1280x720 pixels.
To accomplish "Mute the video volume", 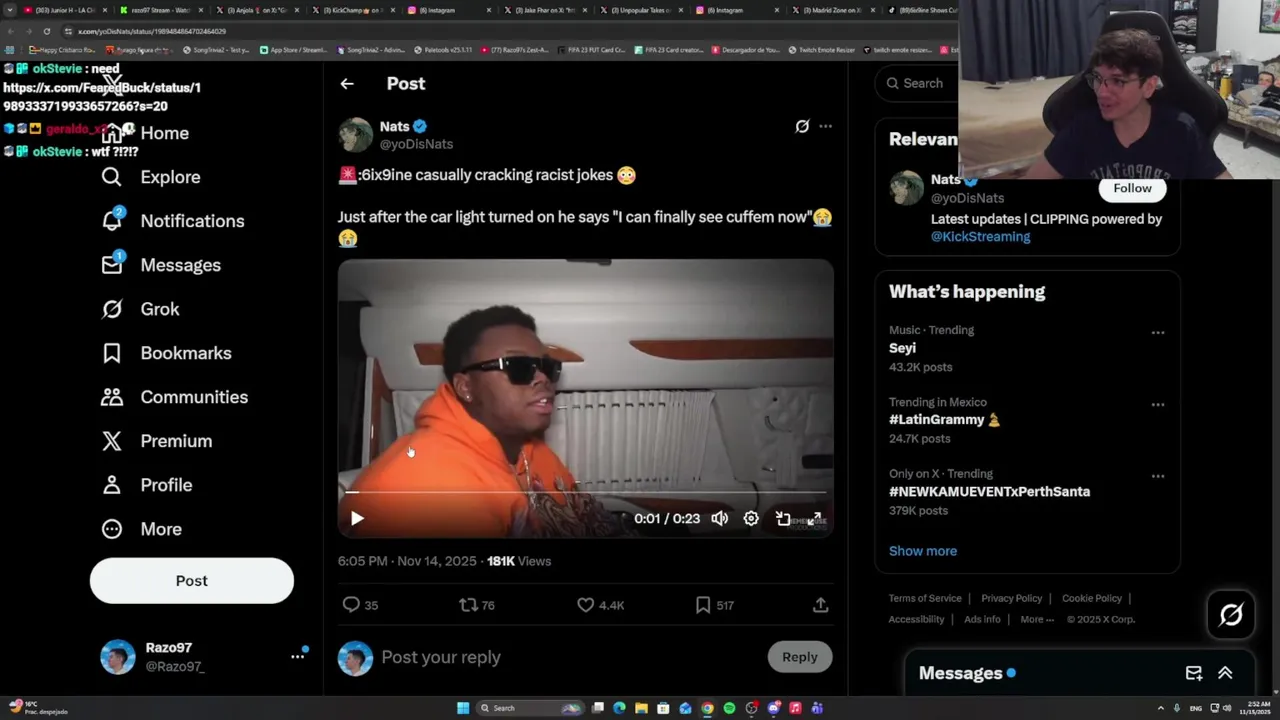I will (x=720, y=518).
